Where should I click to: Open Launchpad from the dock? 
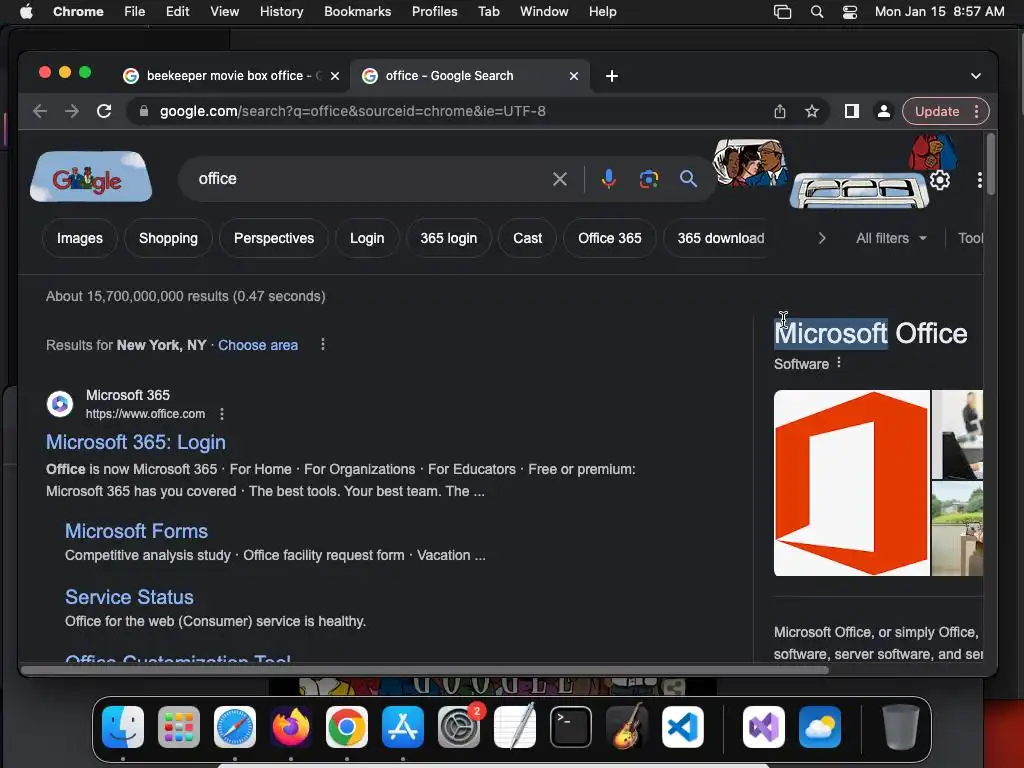[x=179, y=727]
